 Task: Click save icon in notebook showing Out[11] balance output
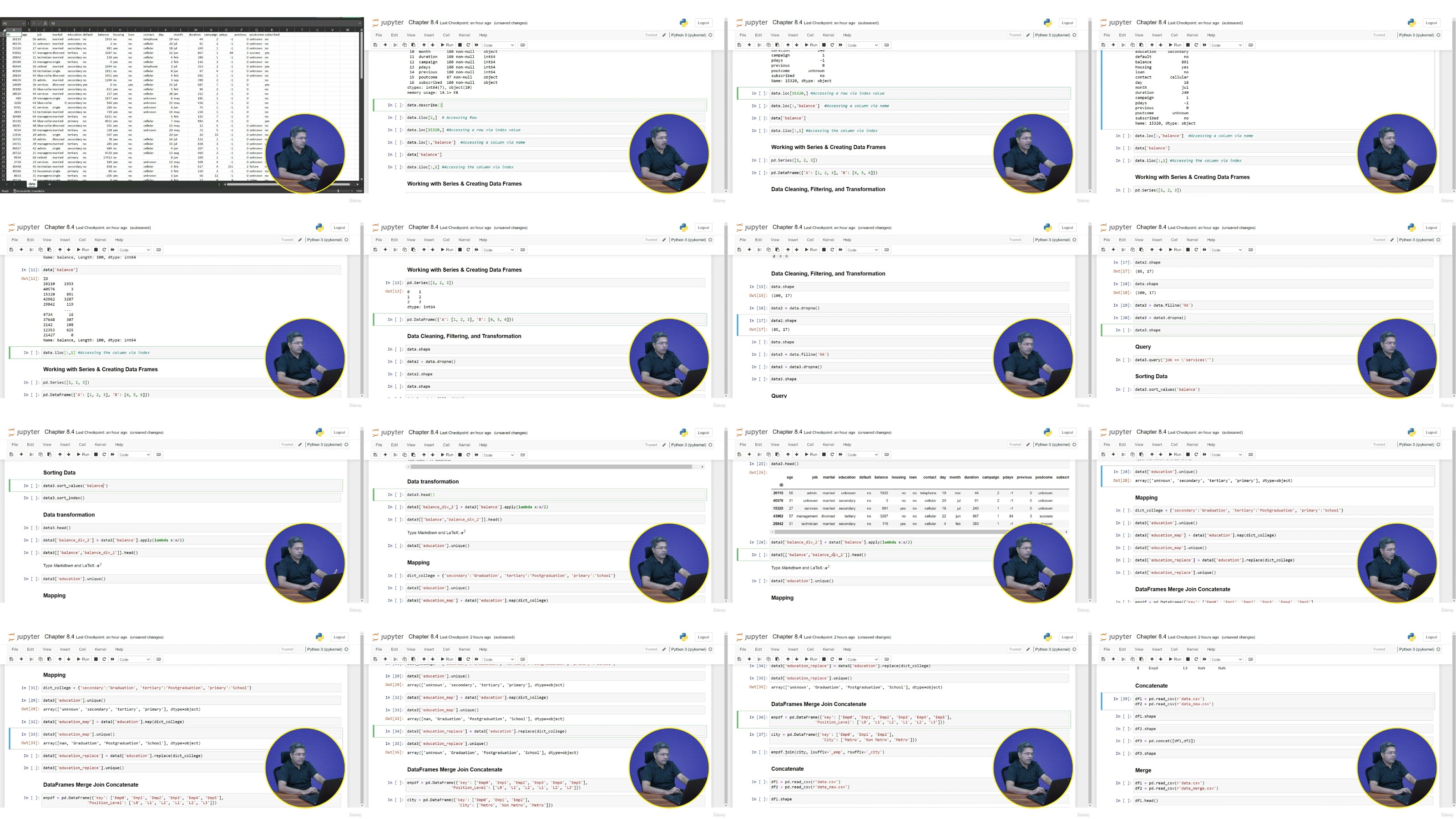pyautogui.click(x=11, y=249)
